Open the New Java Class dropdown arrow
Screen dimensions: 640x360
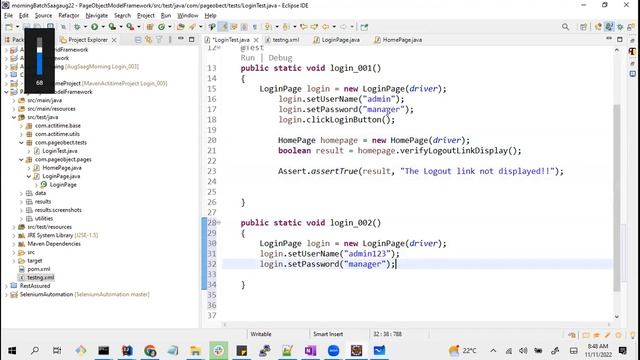[169, 27]
